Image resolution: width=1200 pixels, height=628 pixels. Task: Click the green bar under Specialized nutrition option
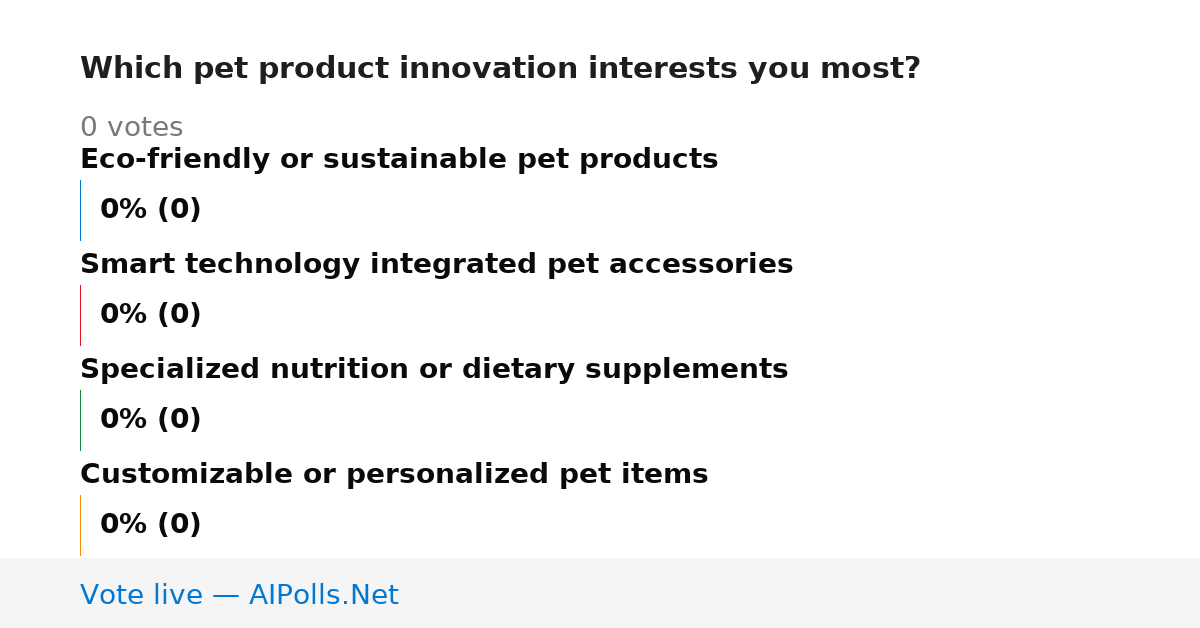[80, 420]
